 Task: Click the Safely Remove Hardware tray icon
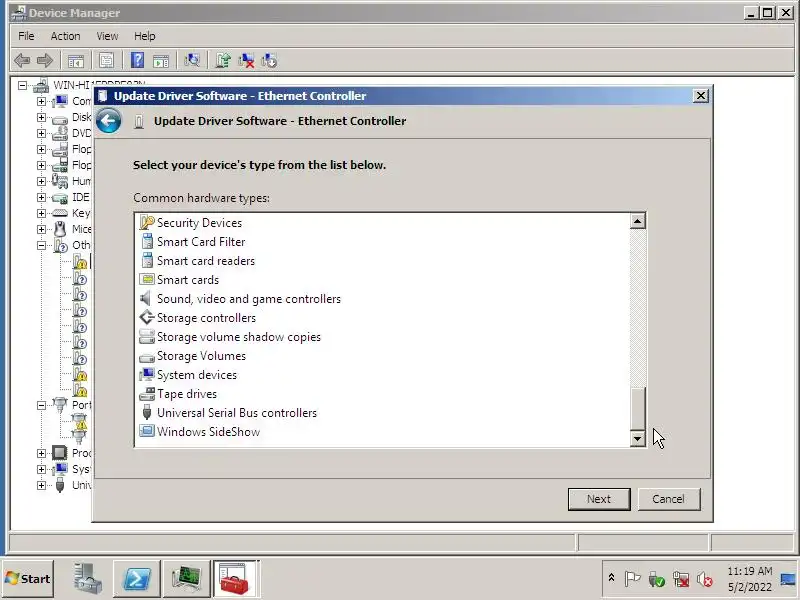pos(656,579)
